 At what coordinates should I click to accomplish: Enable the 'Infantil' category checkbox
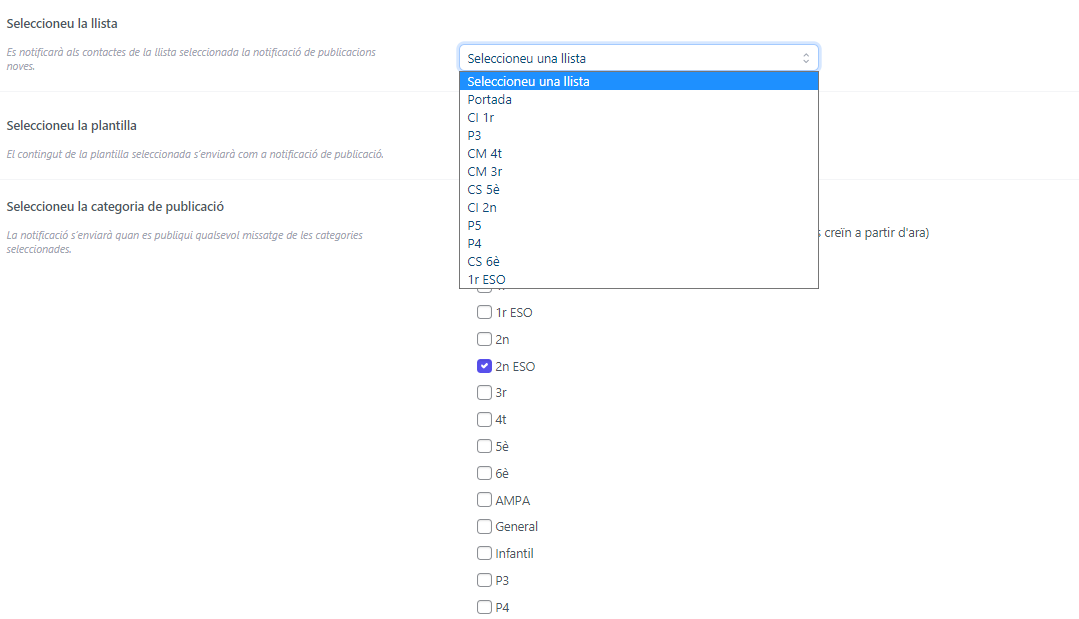tap(485, 553)
